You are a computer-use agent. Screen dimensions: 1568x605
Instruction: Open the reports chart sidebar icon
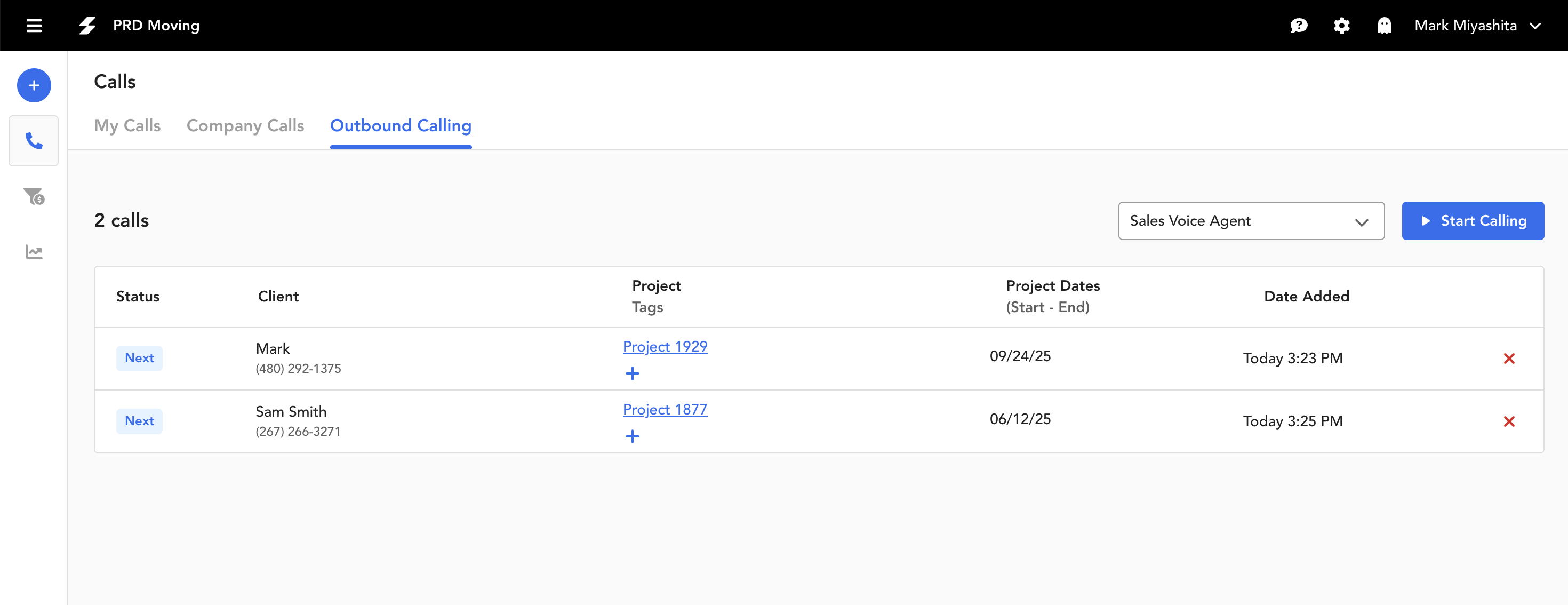pos(34,252)
